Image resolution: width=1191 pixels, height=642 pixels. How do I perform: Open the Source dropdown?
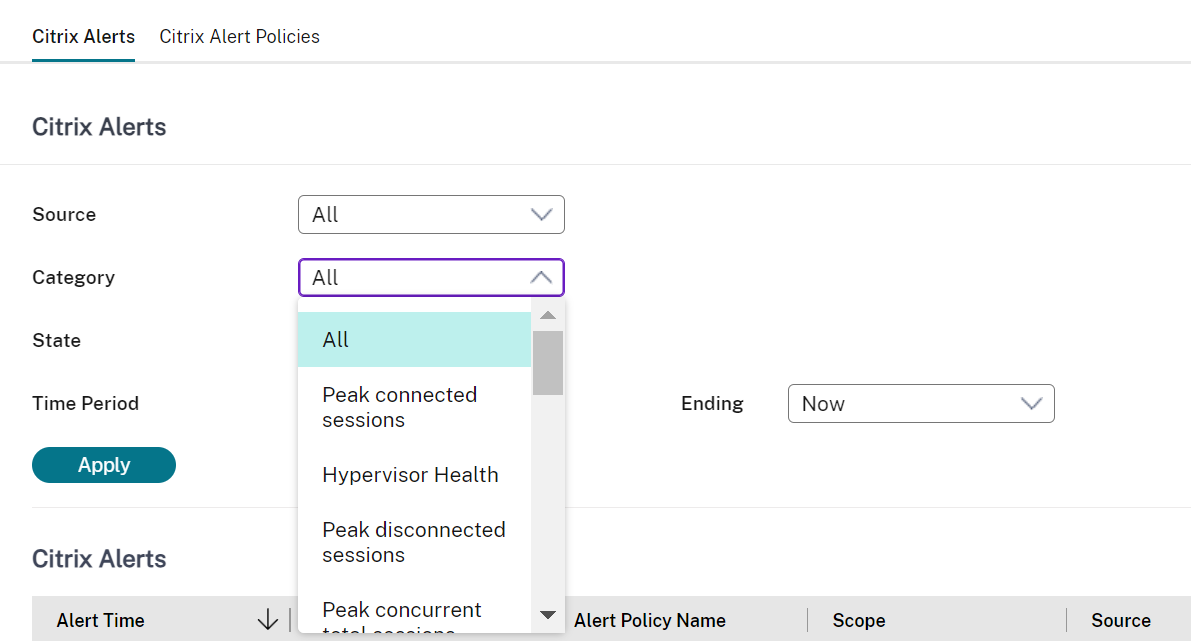coord(431,215)
